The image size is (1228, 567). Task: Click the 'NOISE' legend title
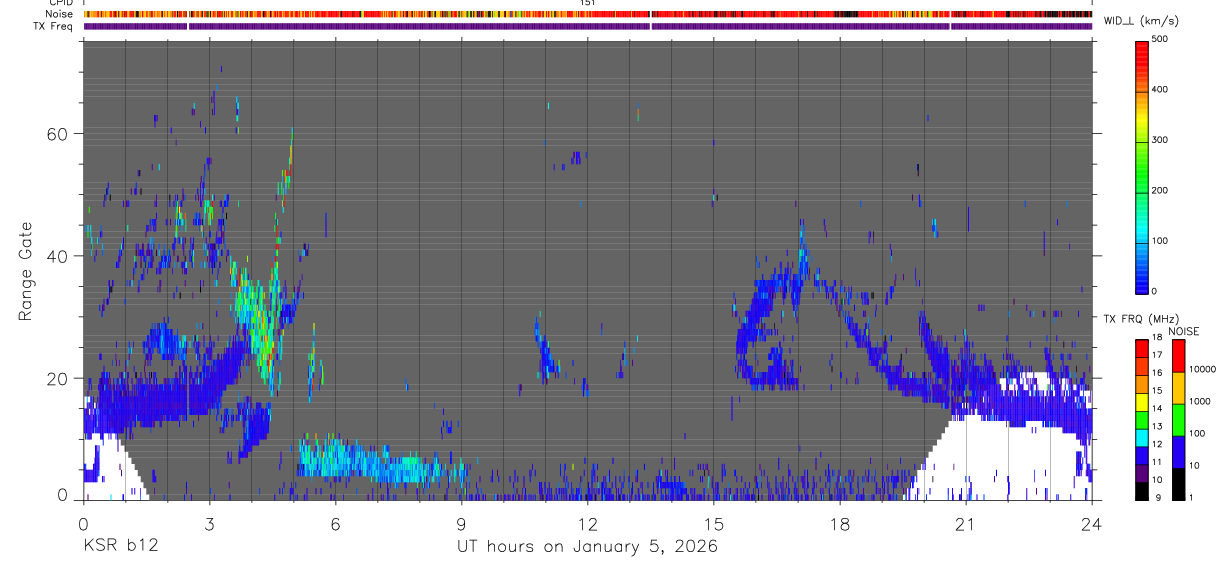pos(1183,331)
